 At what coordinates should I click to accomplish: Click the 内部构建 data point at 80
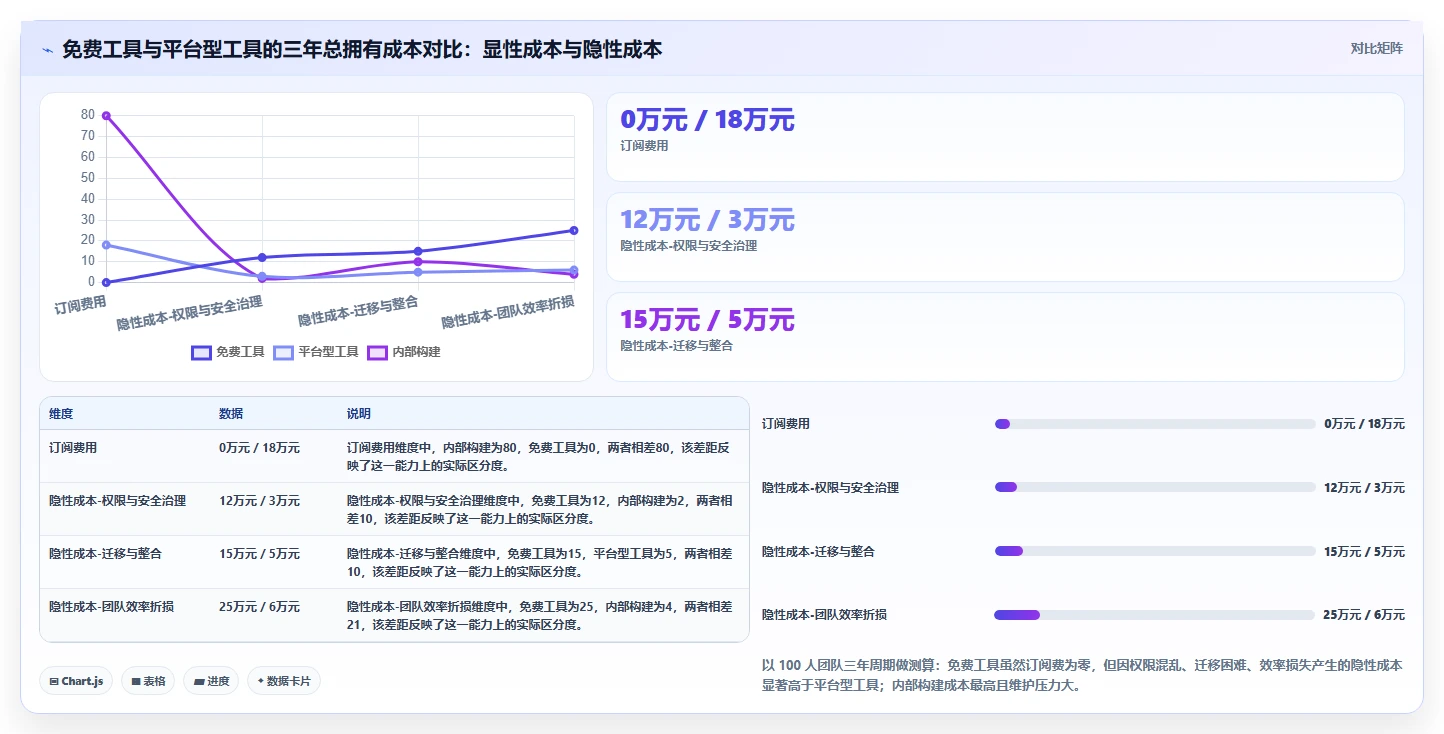click(x=106, y=116)
